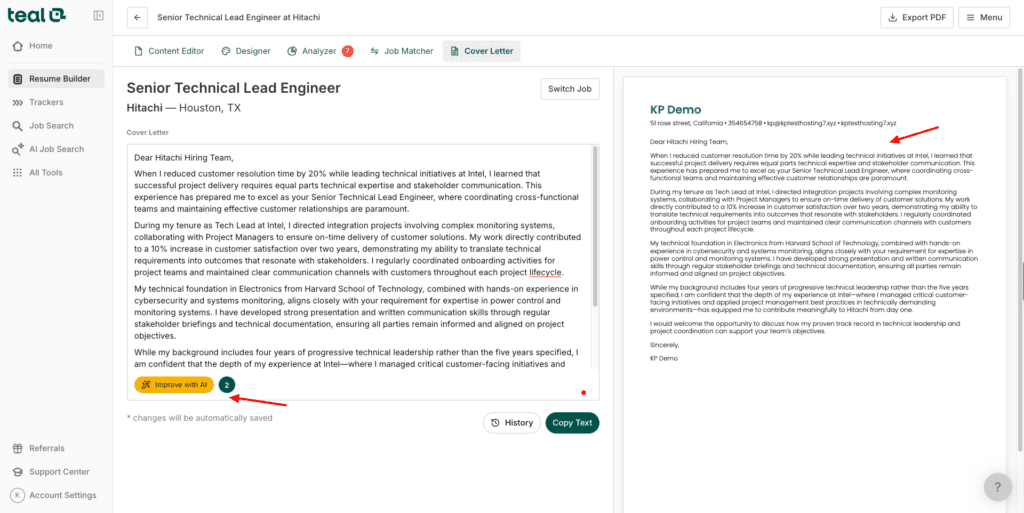Click the underlined word lifecycle
1024x513 pixels.
[x=546, y=272]
